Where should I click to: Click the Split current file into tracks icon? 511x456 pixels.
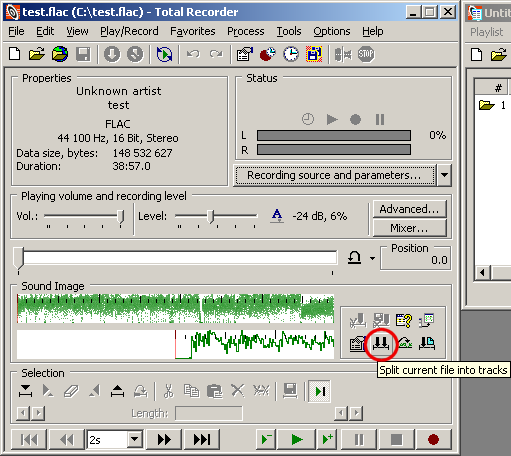pyautogui.click(x=381, y=343)
